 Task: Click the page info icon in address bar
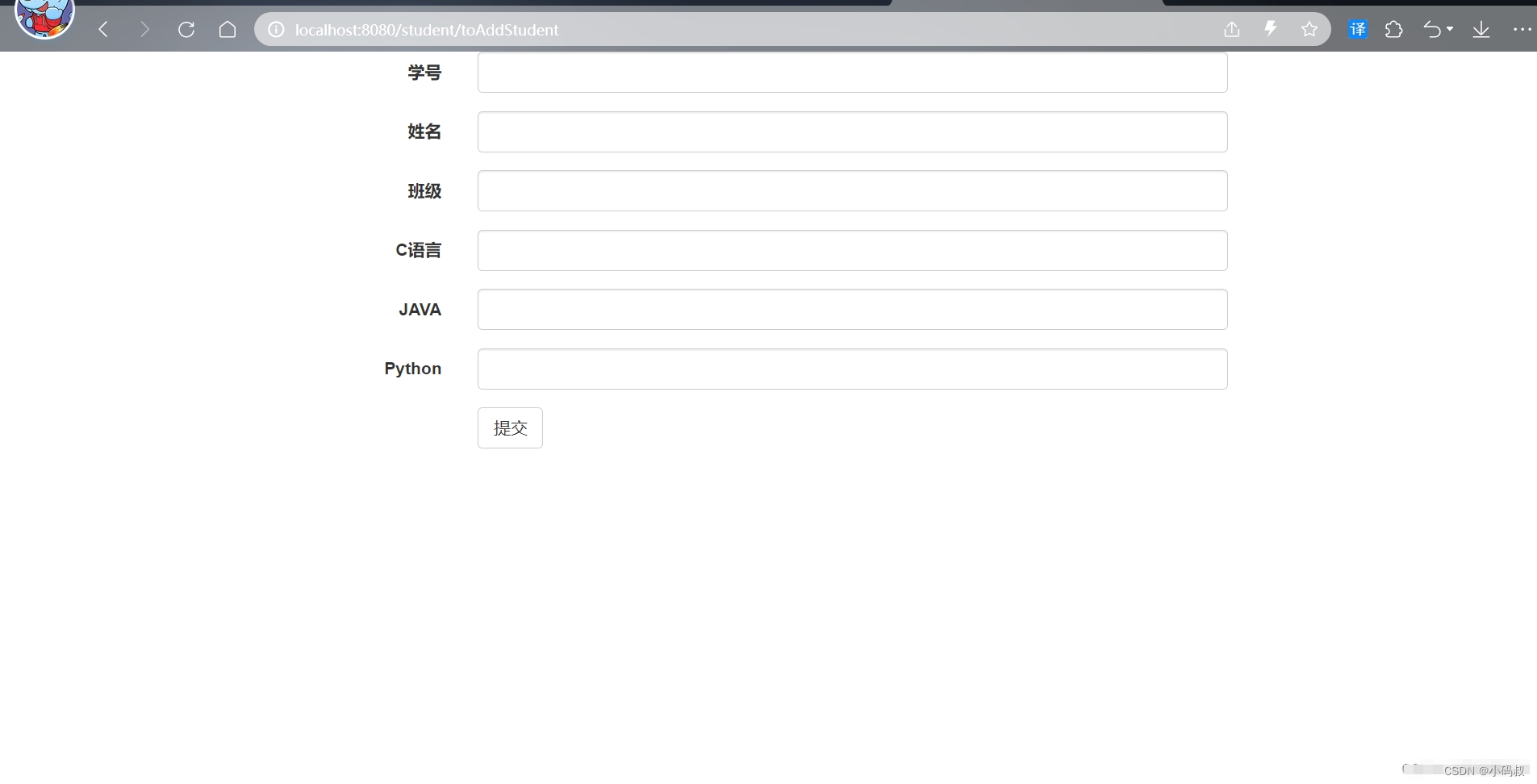click(277, 29)
